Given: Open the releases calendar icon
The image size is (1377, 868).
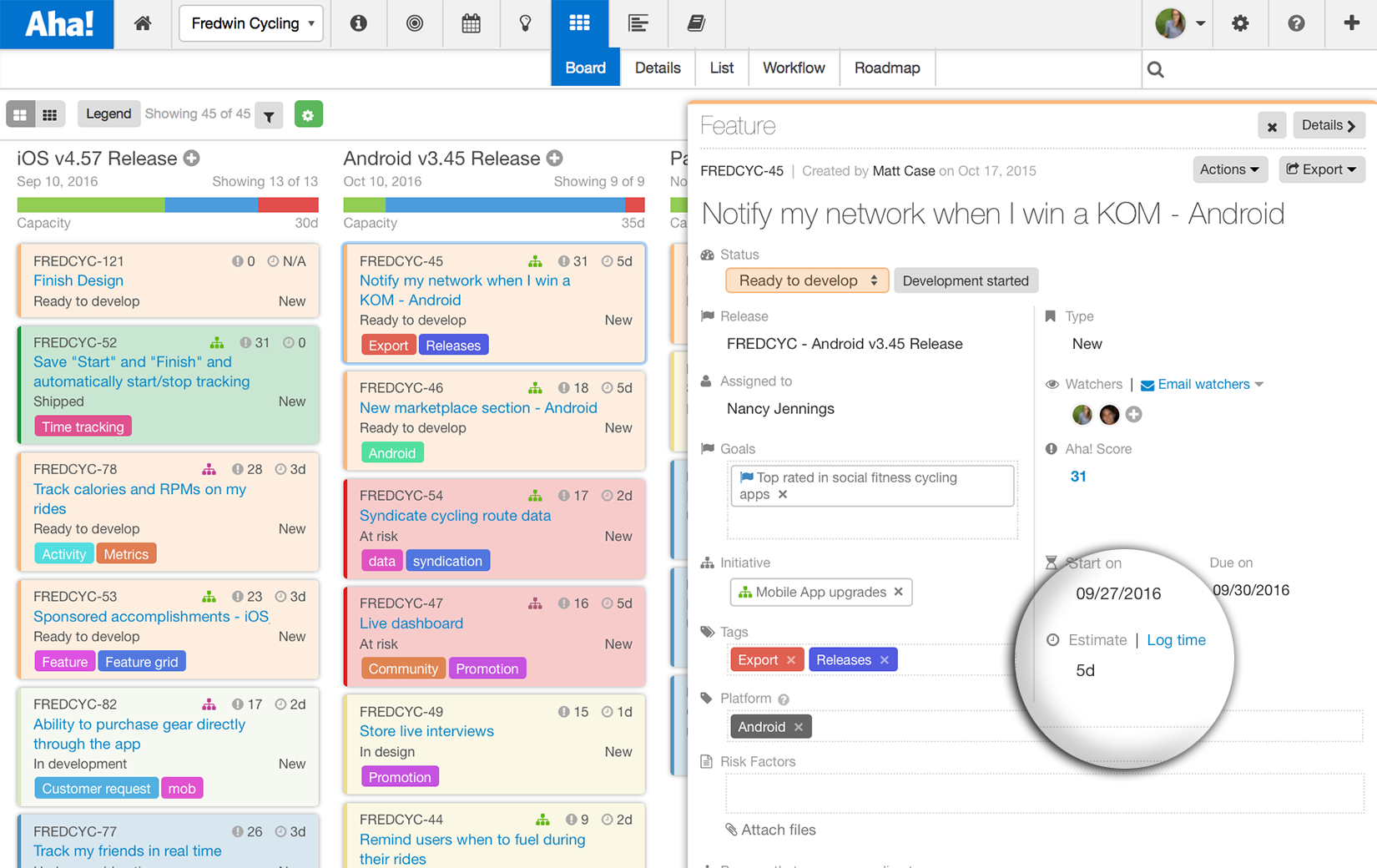Looking at the screenshot, I should click(471, 23).
